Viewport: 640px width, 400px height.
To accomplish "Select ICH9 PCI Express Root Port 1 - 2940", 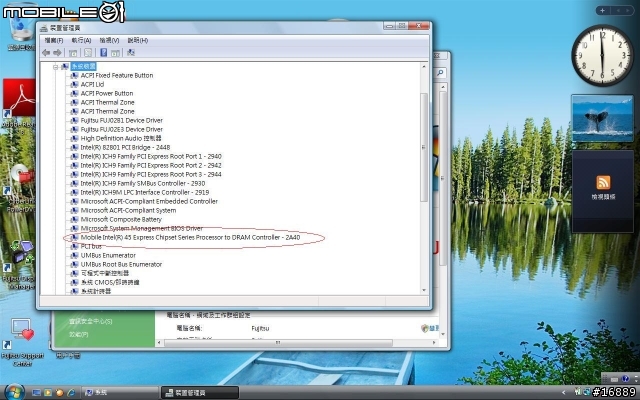I will [x=151, y=156].
